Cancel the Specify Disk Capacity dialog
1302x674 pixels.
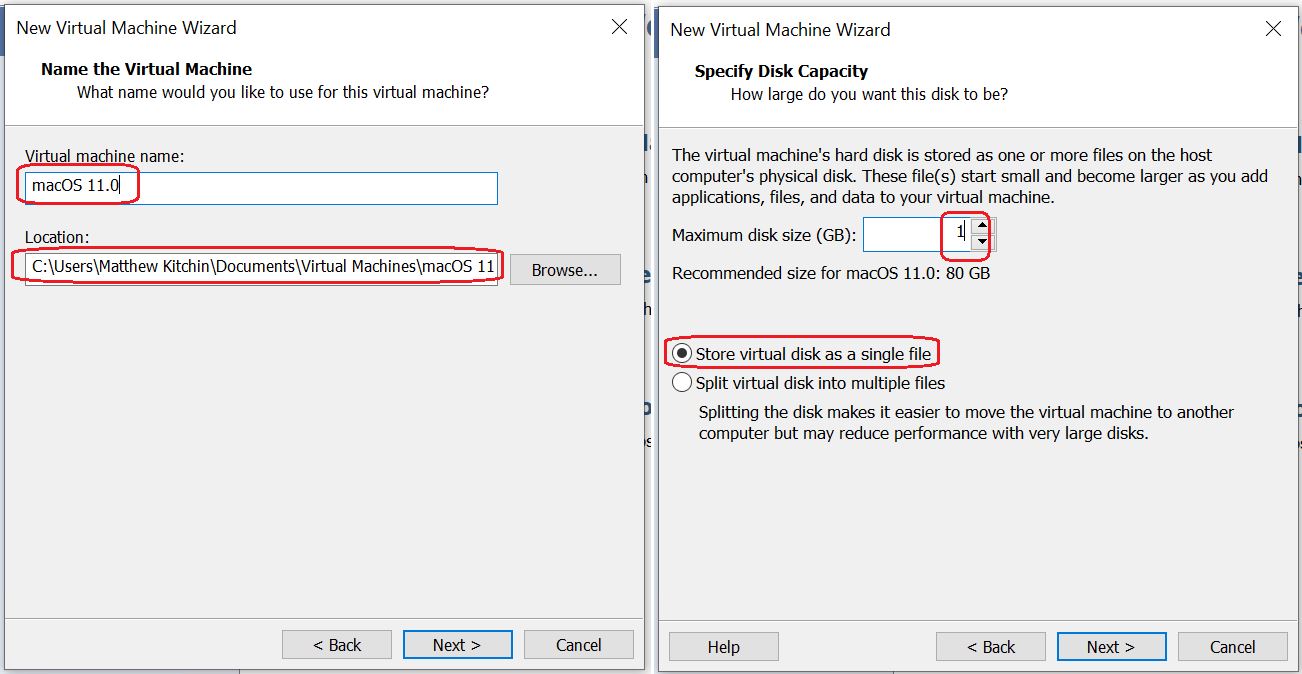pyautogui.click(x=1232, y=647)
